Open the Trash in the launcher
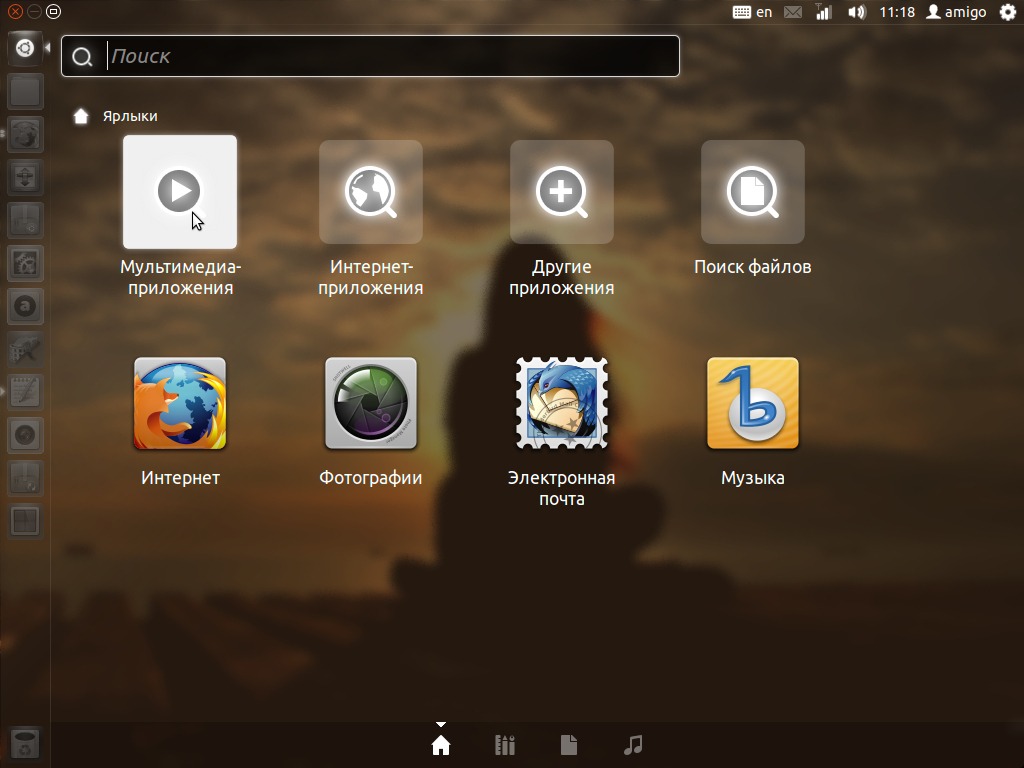The image size is (1024, 768). point(25,744)
